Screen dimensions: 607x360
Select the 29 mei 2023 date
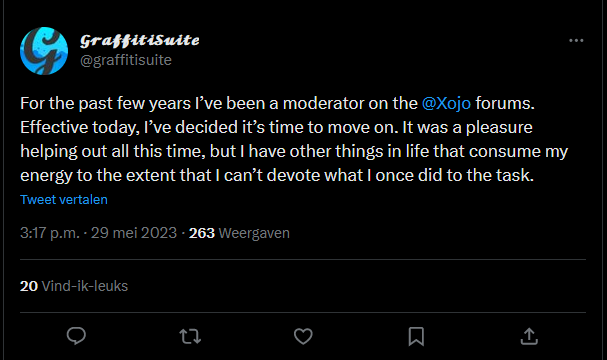point(134,233)
